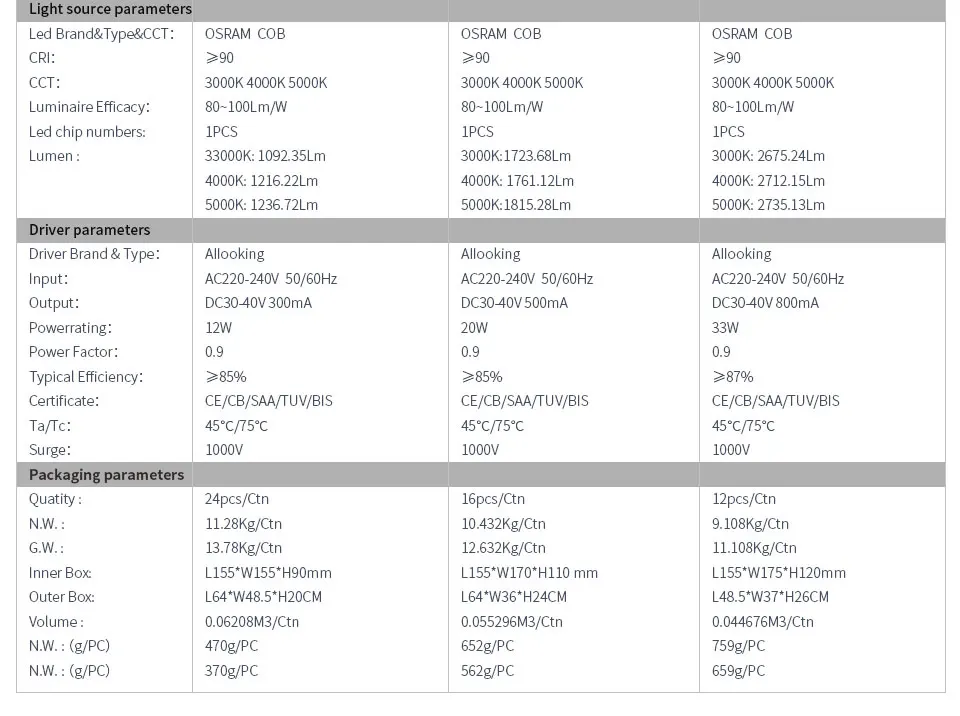Click the Ta/Tc row label
This screenshot has height=716, width=960.
[x=50, y=426]
